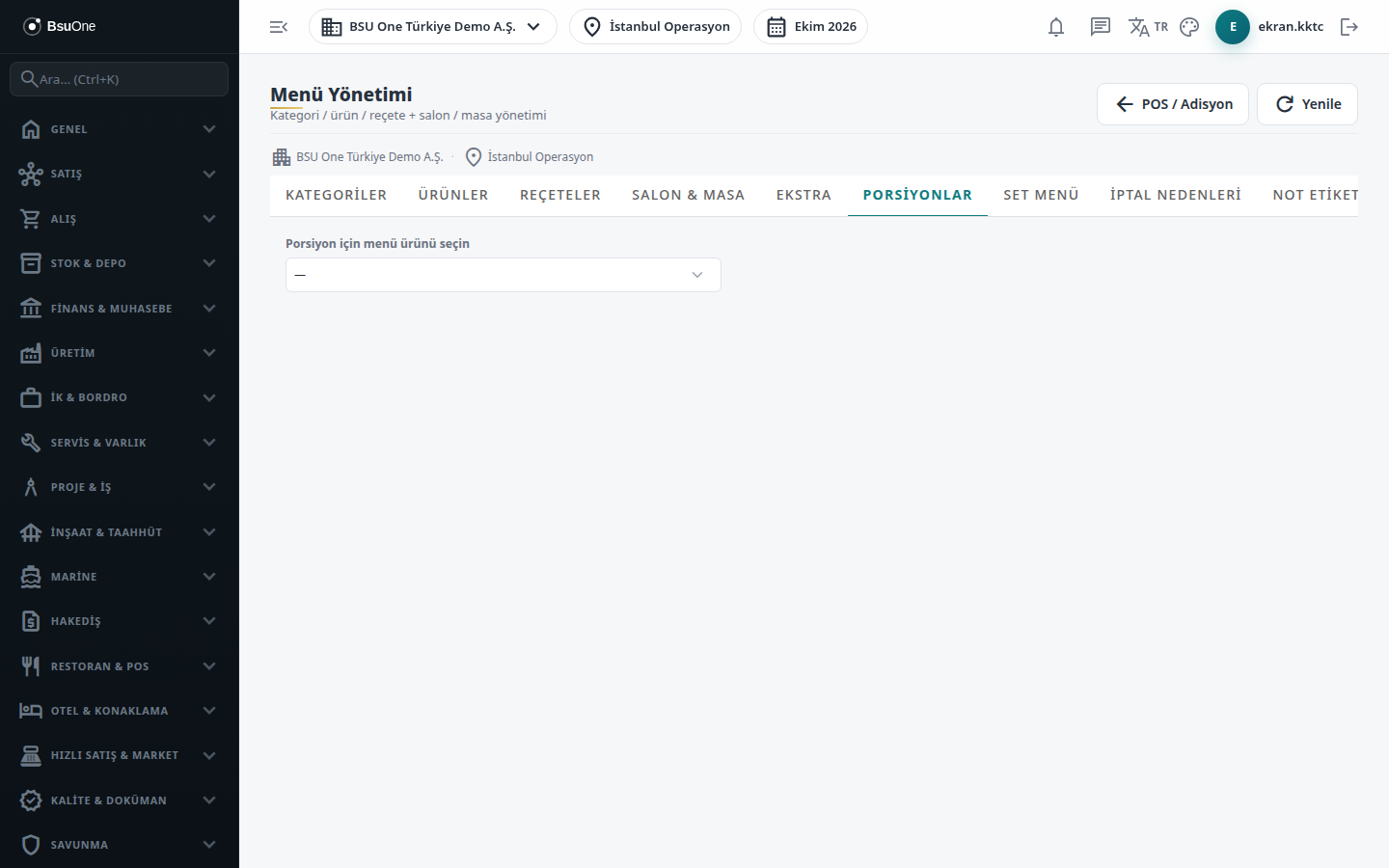Expand the Kalite & Doküman chevron

coord(209,800)
